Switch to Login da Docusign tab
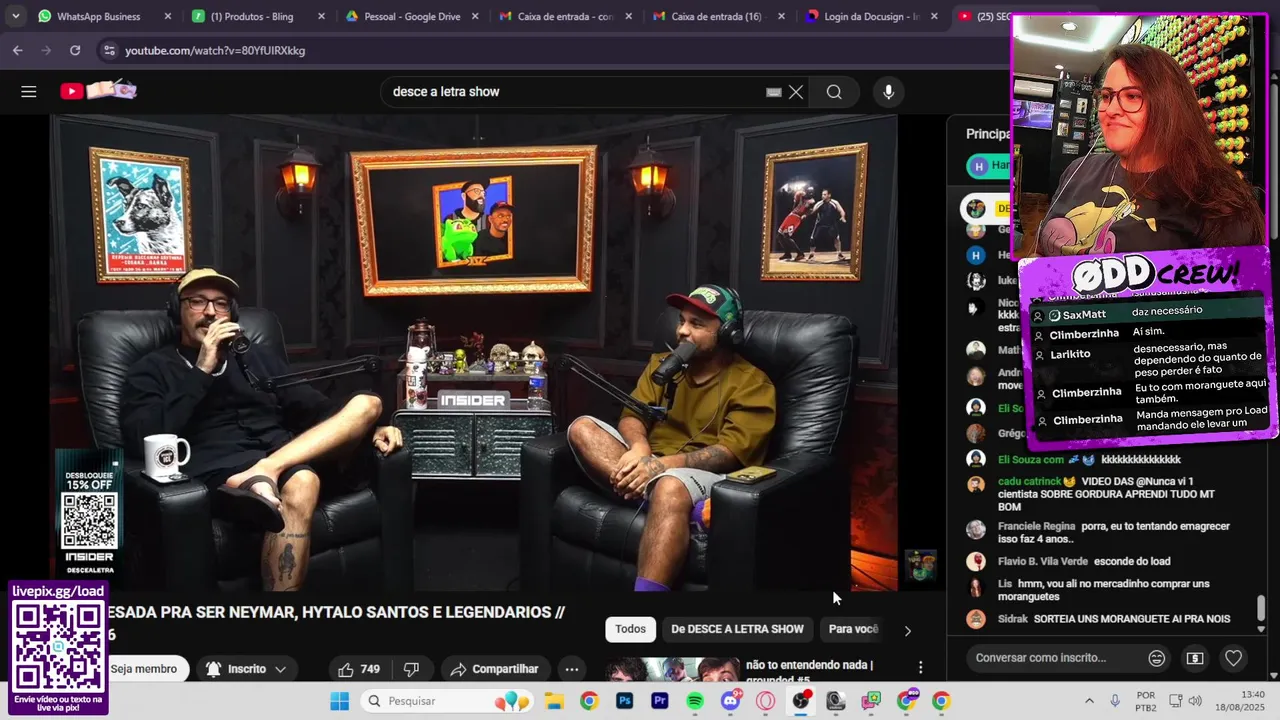The width and height of the screenshot is (1280, 720). [x=871, y=16]
